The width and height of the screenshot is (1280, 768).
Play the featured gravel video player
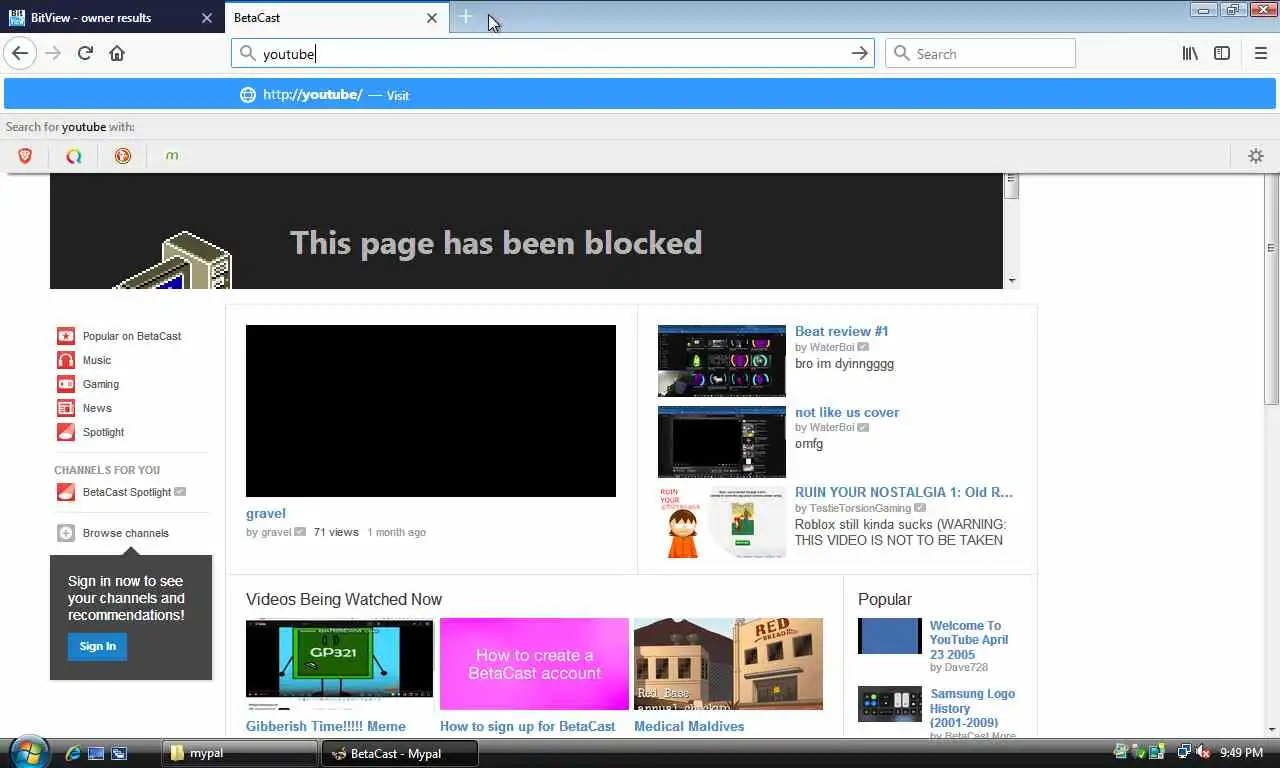point(431,411)
